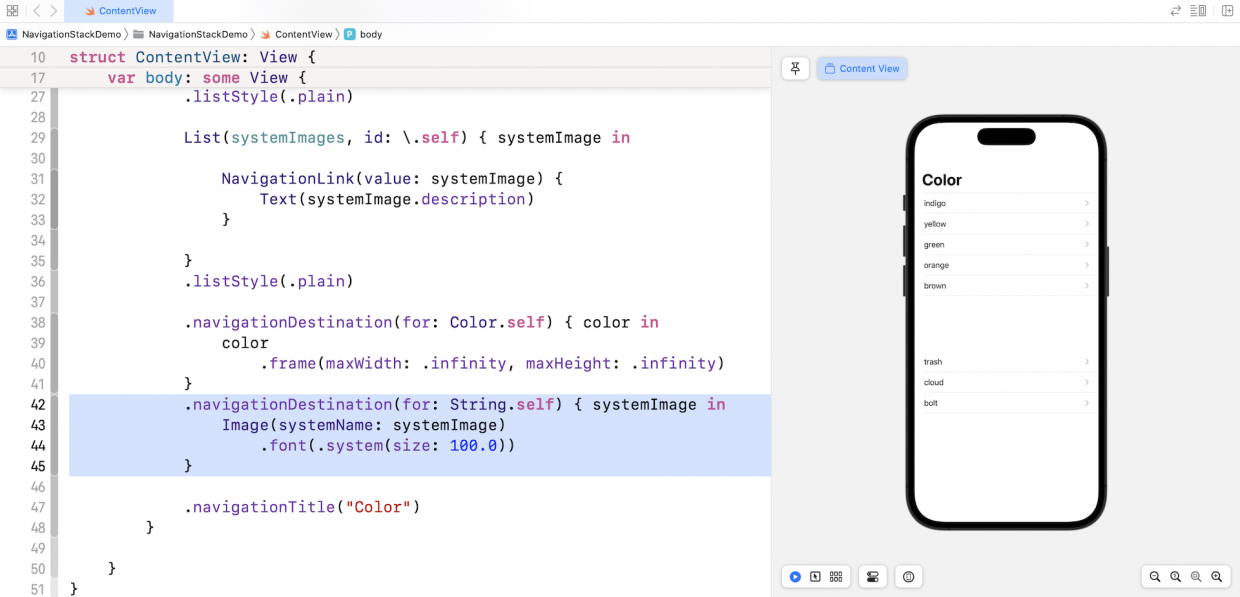
Task: Open the related items grid menu
Action: (12, 11)
